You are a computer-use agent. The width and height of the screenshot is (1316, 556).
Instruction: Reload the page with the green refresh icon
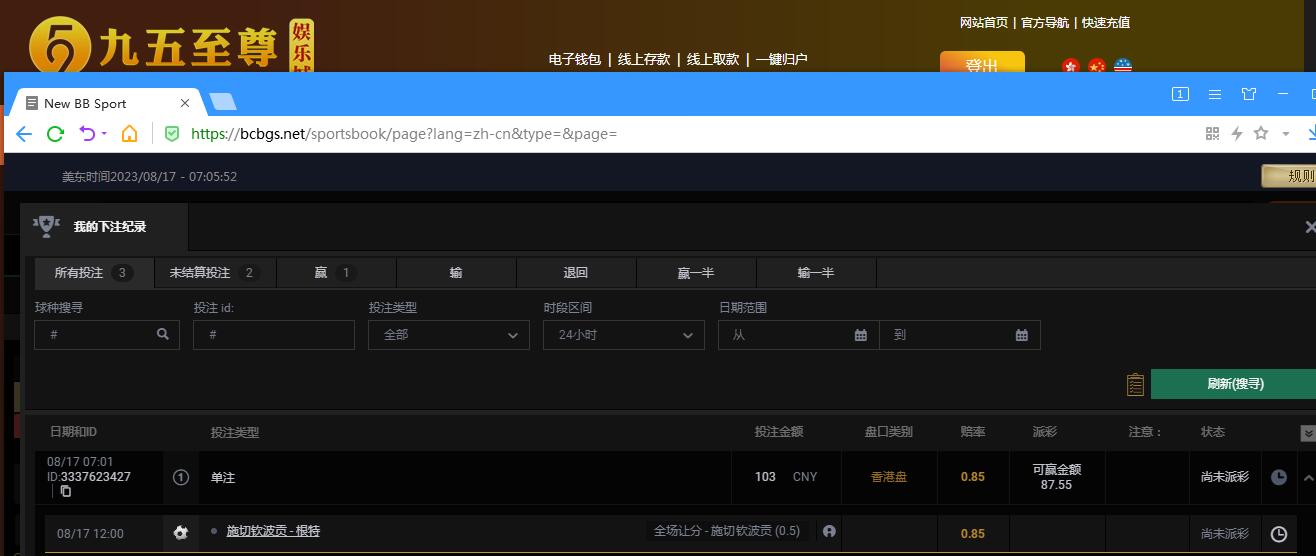pos(55,133)
